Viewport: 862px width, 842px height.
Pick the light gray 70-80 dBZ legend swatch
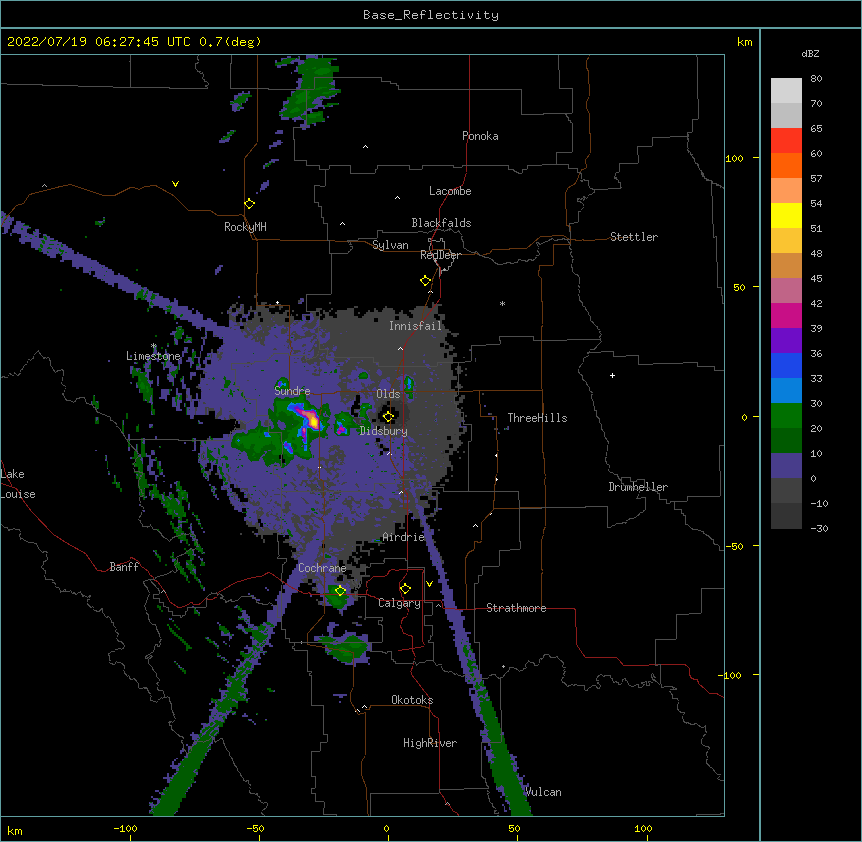pyautogui.click(x=786, y=90)
